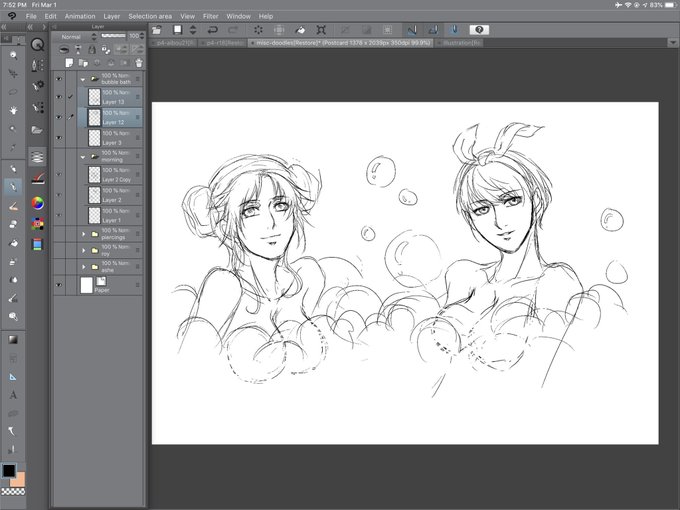The height and width of the screenshot is (510, 680).
Task: Select the transparent checkered color swatch
Action: tap(13, 491)
